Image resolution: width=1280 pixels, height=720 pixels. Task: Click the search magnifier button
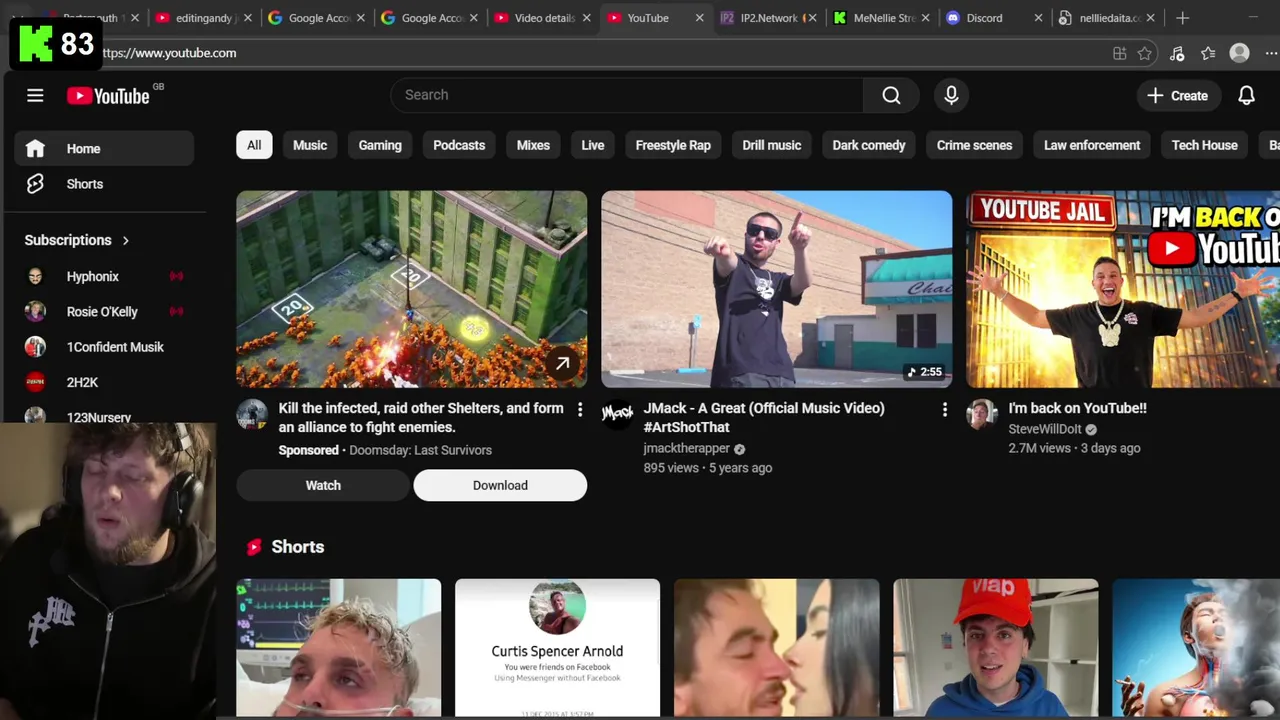tap(891, 95)
